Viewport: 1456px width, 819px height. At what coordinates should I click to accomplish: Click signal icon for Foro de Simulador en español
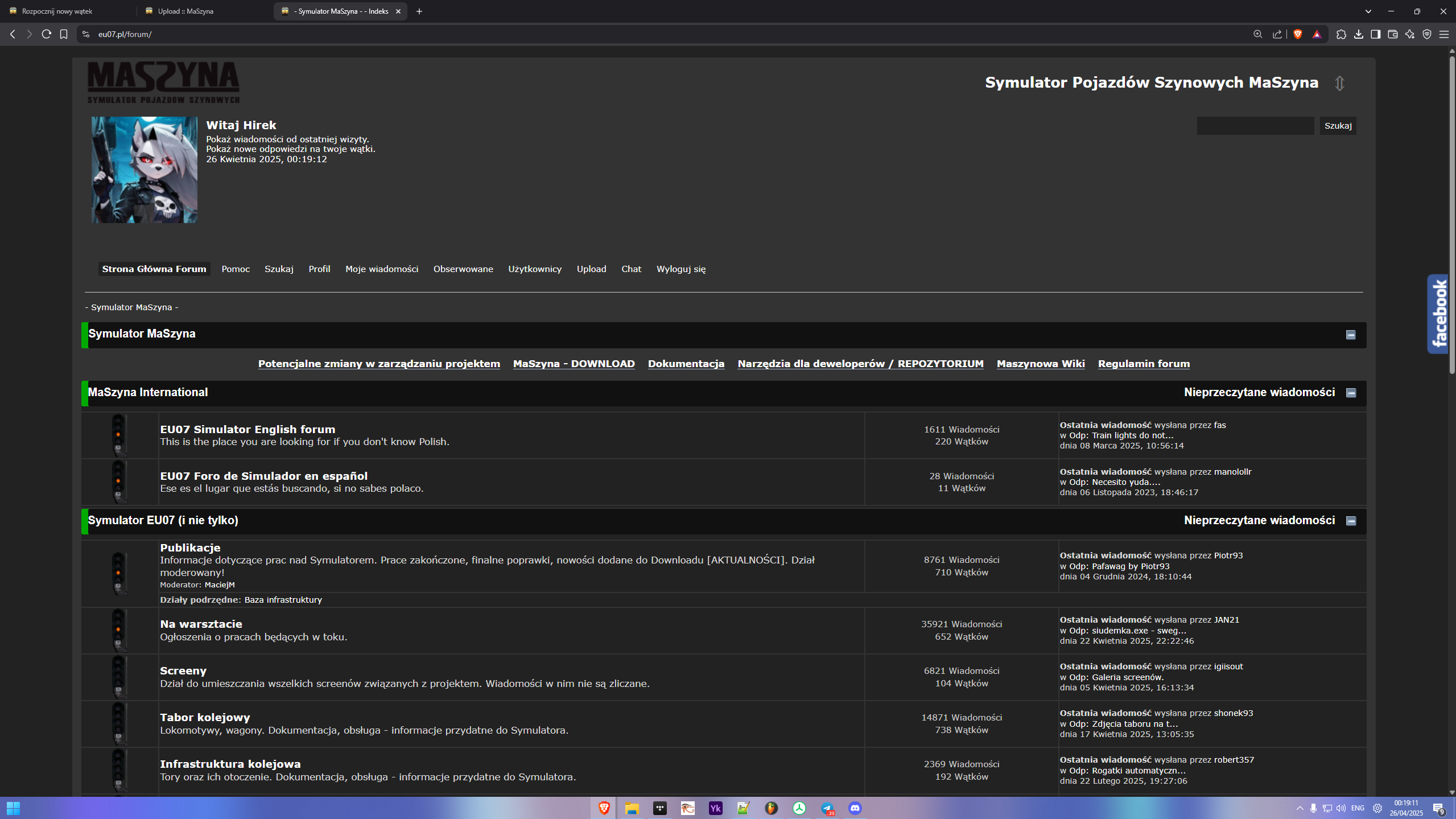pos(118,482)
